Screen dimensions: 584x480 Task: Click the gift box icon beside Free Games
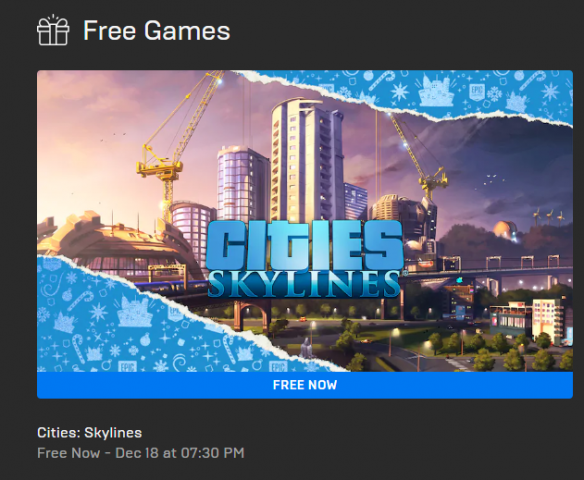click(53, 30)
